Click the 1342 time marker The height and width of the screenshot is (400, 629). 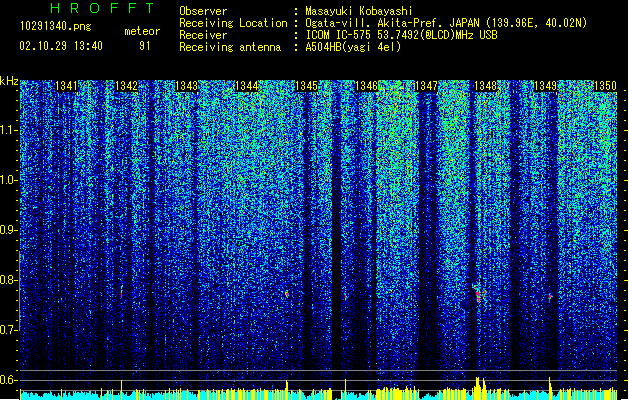126,86
